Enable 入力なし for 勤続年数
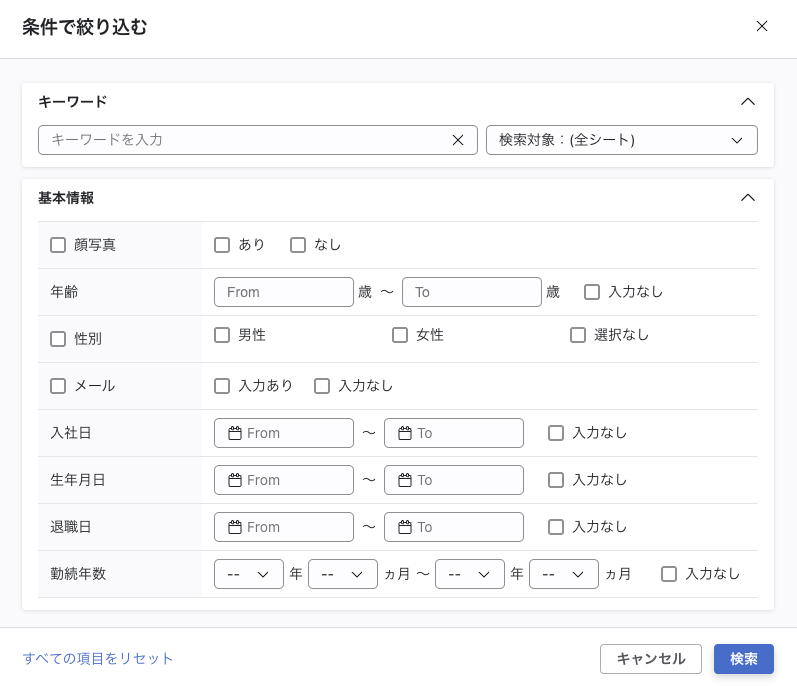Image resolution: width=797 pixels, height=686 pixels. point(669,574)
